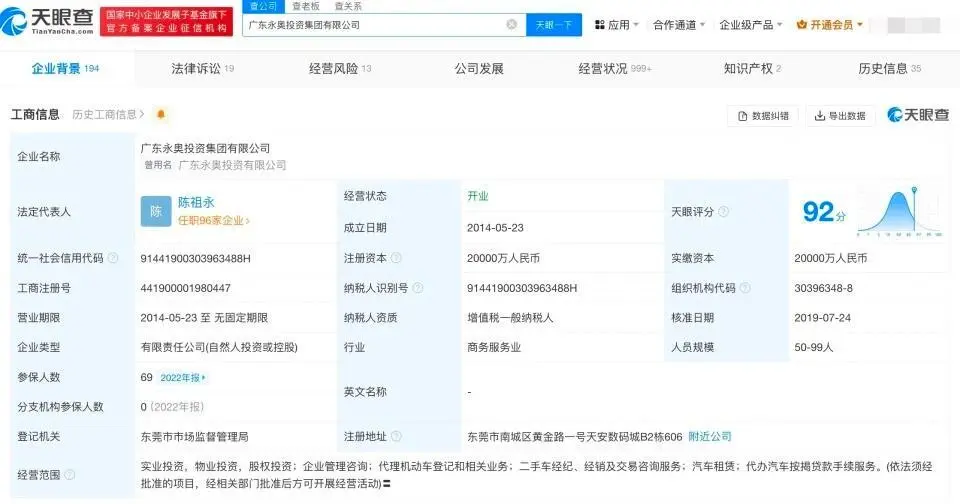This screenshot has height=504, width=960.
Task: Switch to the 查老板 search tab
Action: (306, 6)
